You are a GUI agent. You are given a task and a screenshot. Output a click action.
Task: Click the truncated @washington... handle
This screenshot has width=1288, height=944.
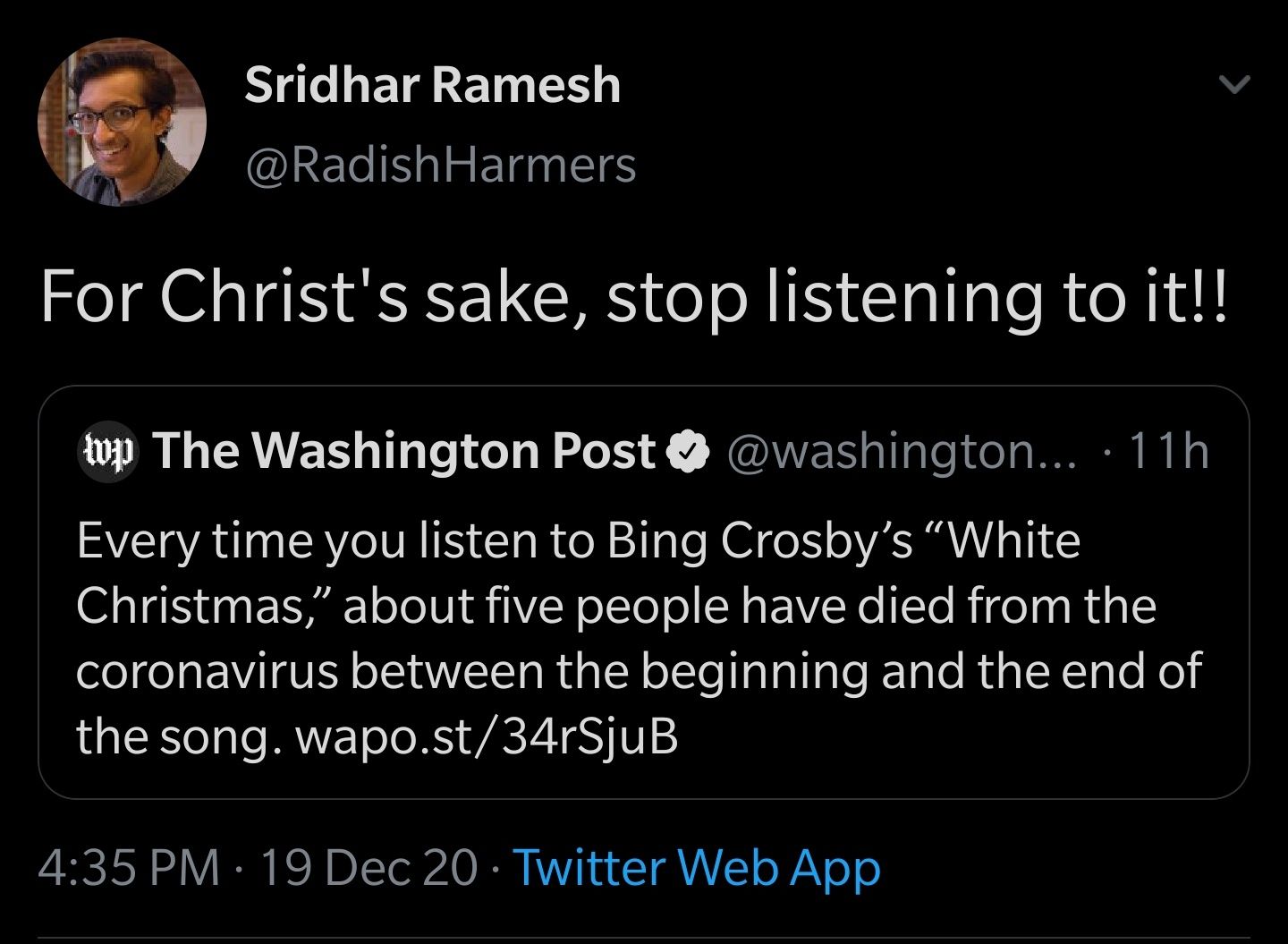(x=903, y=451)
